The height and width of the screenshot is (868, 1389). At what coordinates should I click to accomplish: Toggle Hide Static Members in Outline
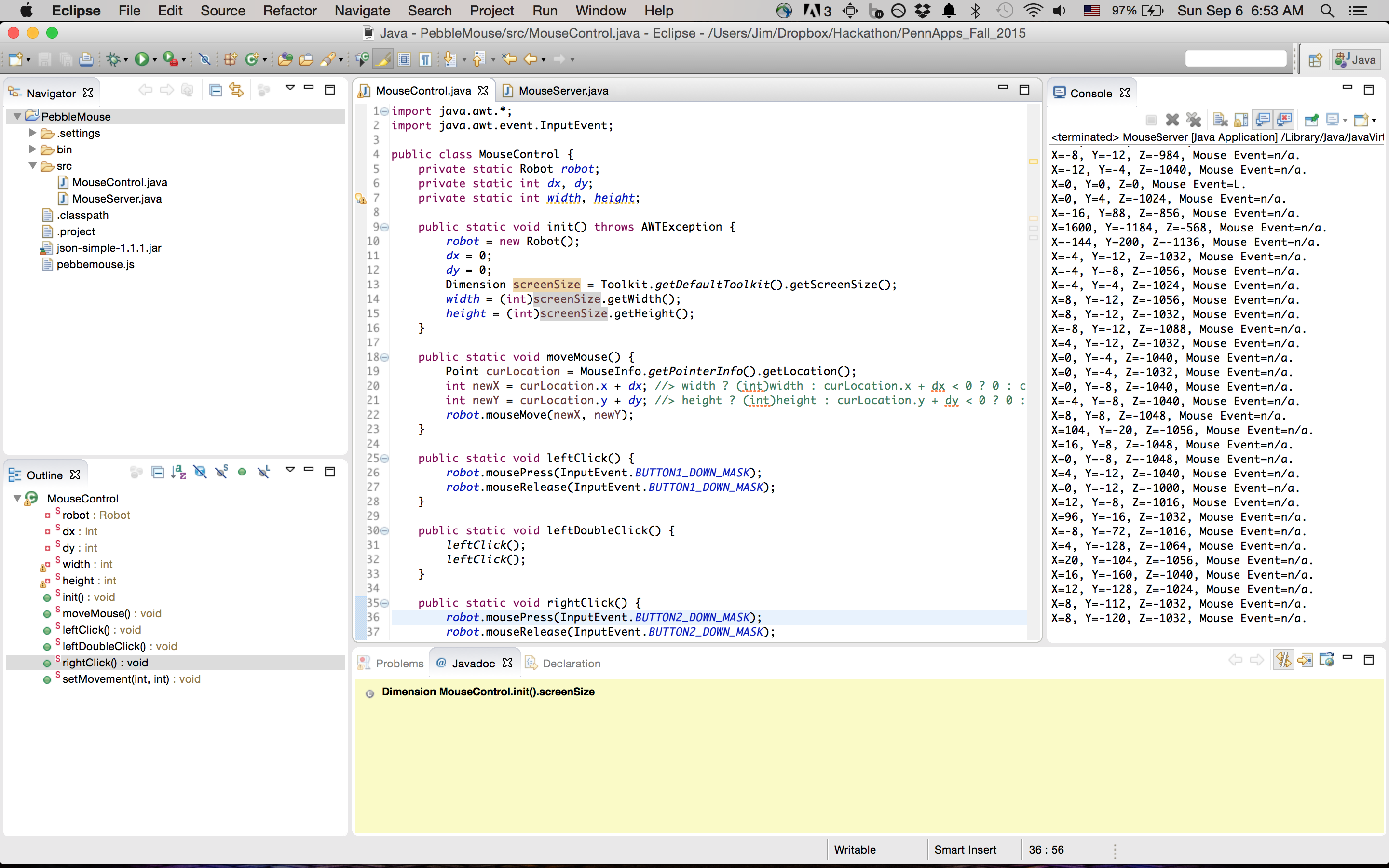(x=221, y=472)
